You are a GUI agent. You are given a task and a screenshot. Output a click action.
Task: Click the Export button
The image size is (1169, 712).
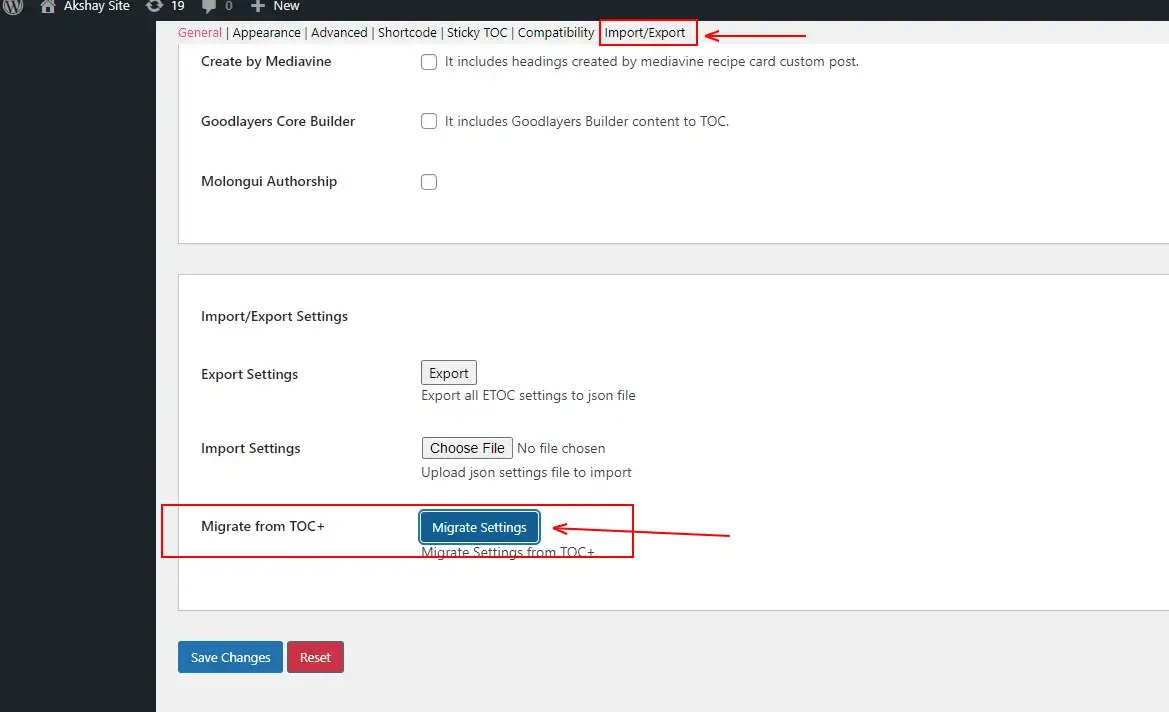click(x=449, y=373)
